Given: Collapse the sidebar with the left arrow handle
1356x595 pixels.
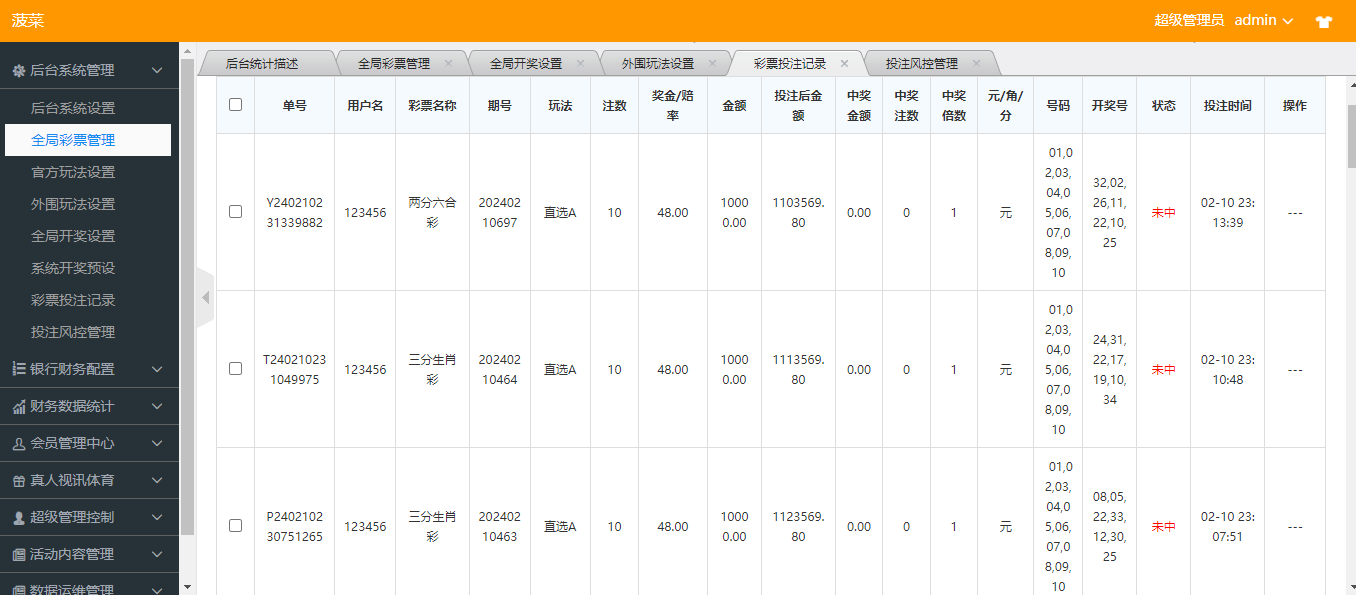Looking at the screenshot, I should point(205,297).
